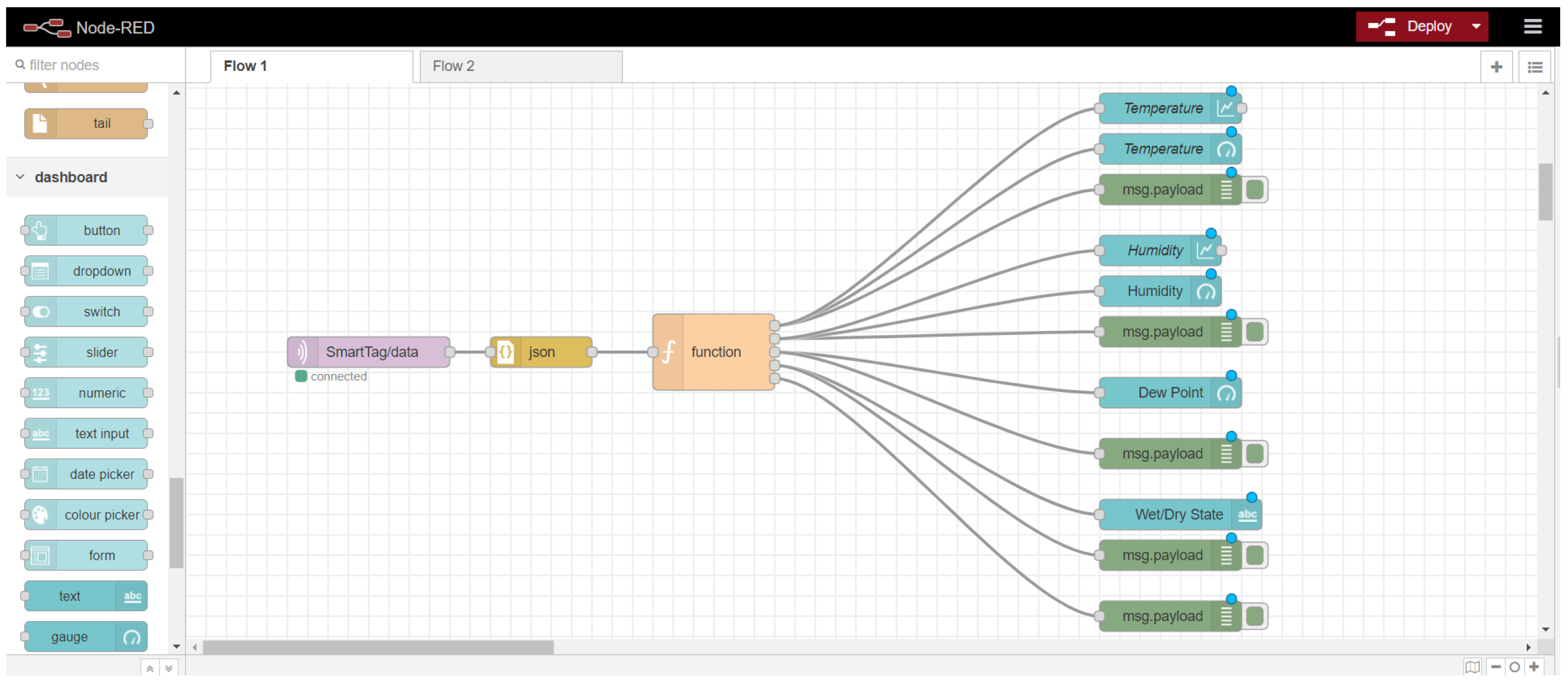Open the list of flows menu
This screenshot has height=690, width=1568.
coord(1535,67)
